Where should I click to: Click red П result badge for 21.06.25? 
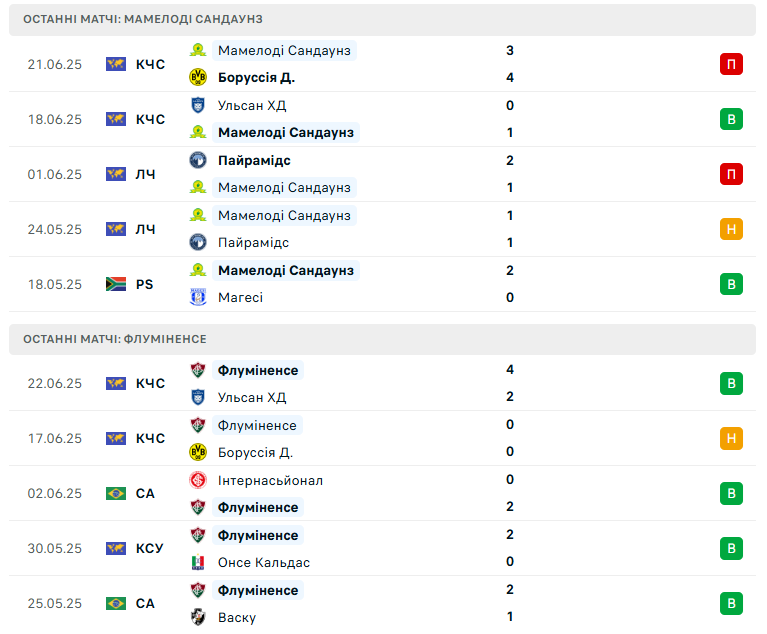(x=731, y=64)
